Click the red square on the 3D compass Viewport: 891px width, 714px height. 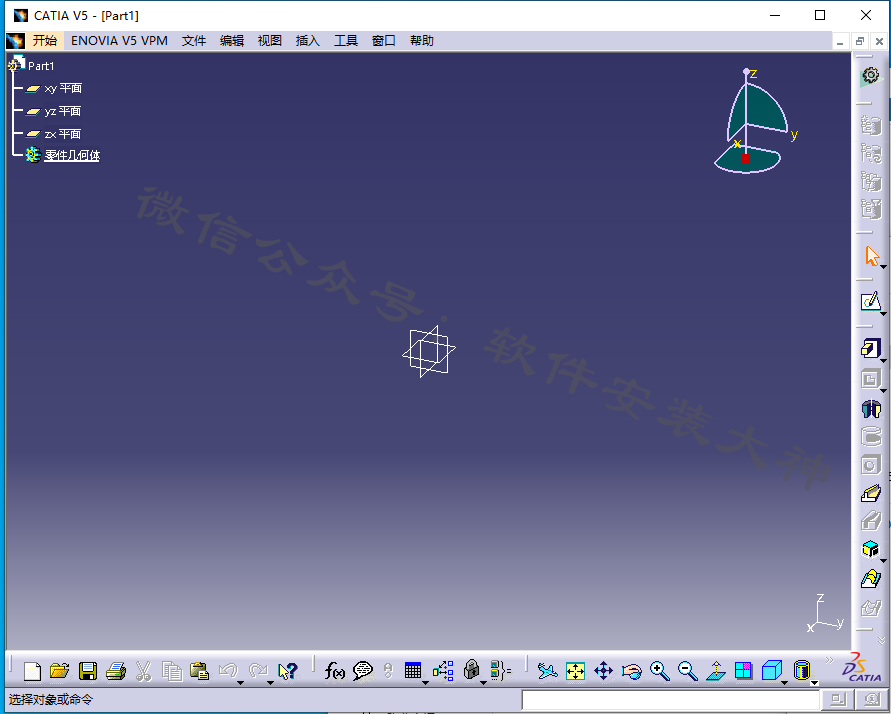click(746, 158)
